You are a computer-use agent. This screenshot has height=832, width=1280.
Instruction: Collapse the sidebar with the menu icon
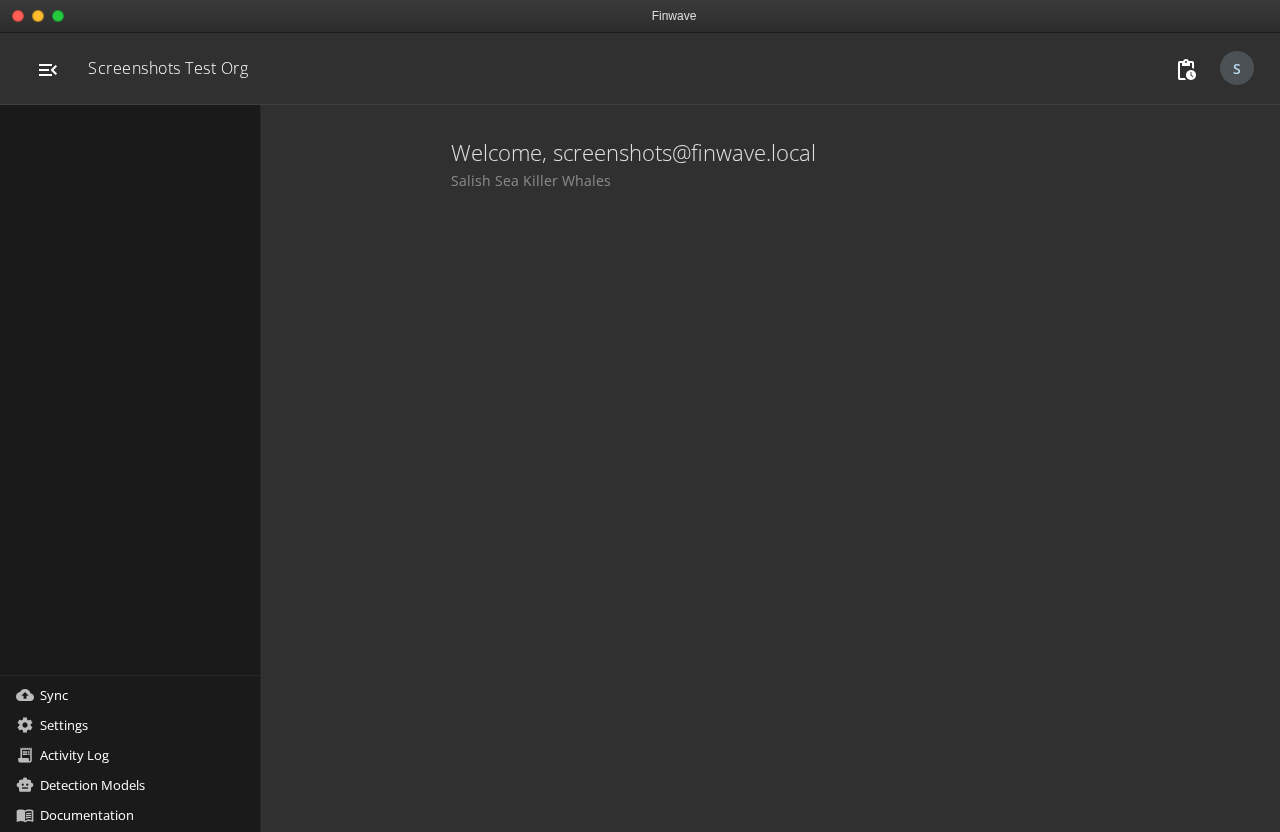click(x=48, y=69)
